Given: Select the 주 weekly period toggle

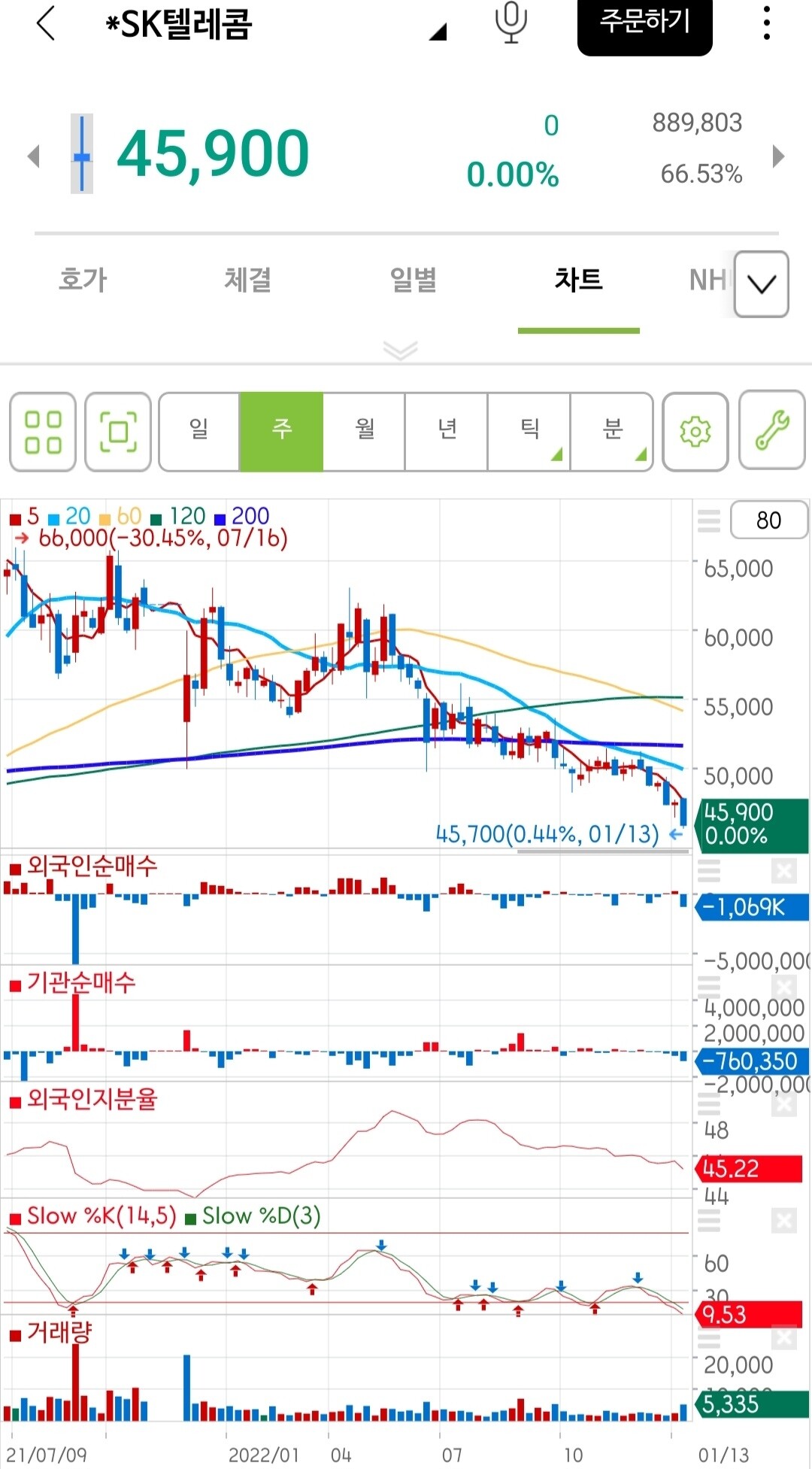Looking at the screenshot, I should click(x=281, y=432).
